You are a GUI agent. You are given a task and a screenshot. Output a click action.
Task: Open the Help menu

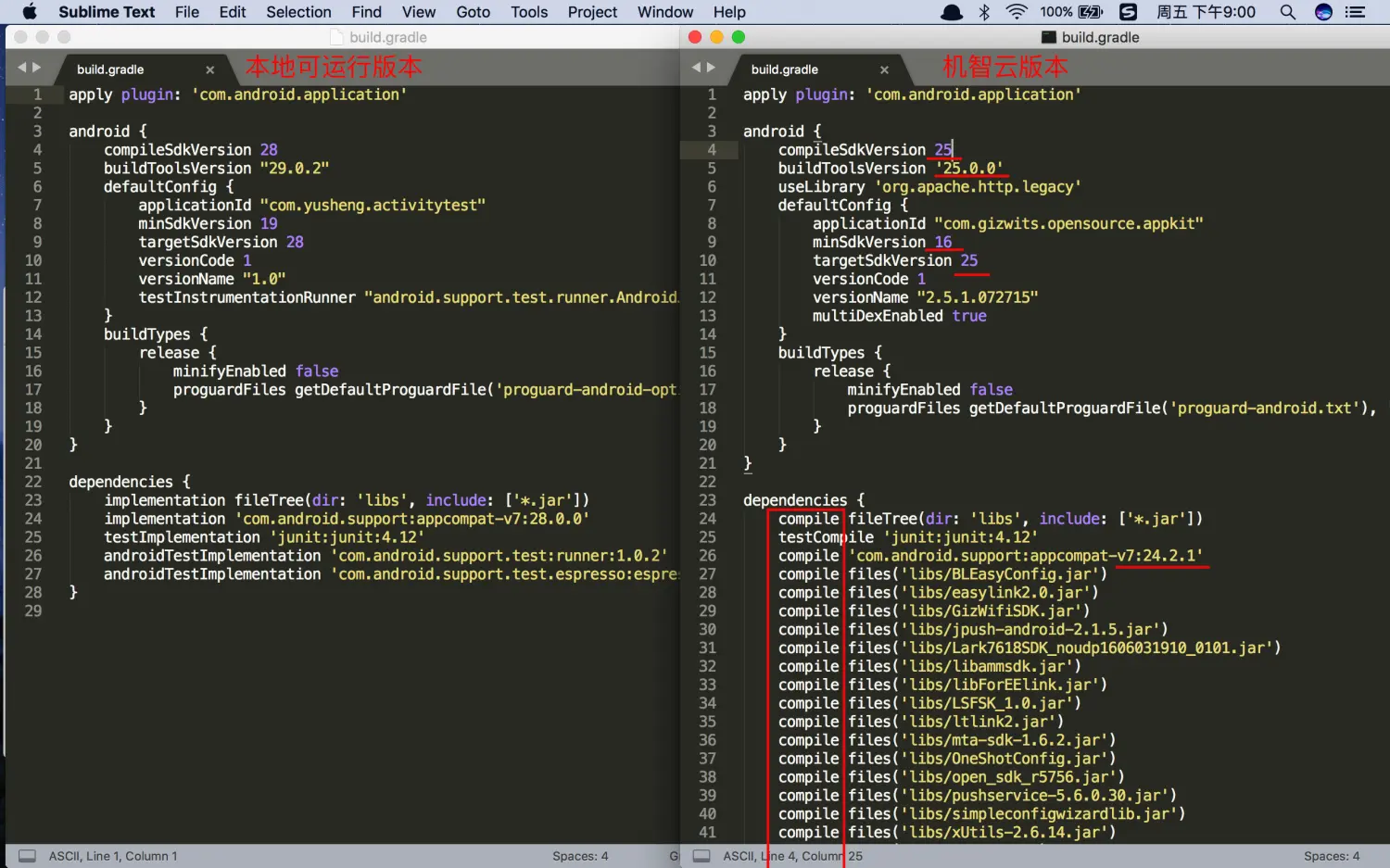(729, 12)
